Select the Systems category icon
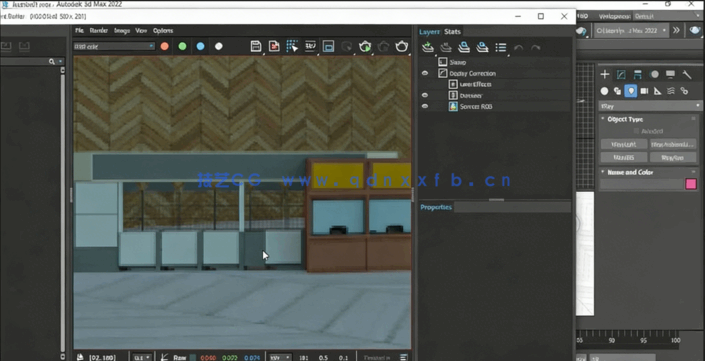Viewport: 705px width, 361px height. (x=684, y=91)
